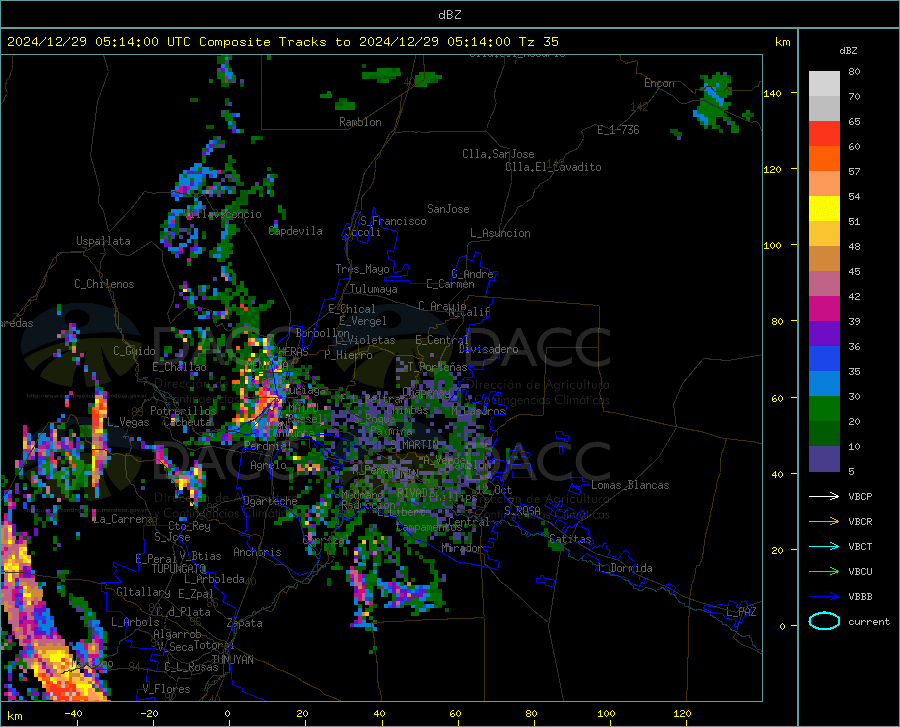Click the 'dBZ' title at top

coord(449,15)
